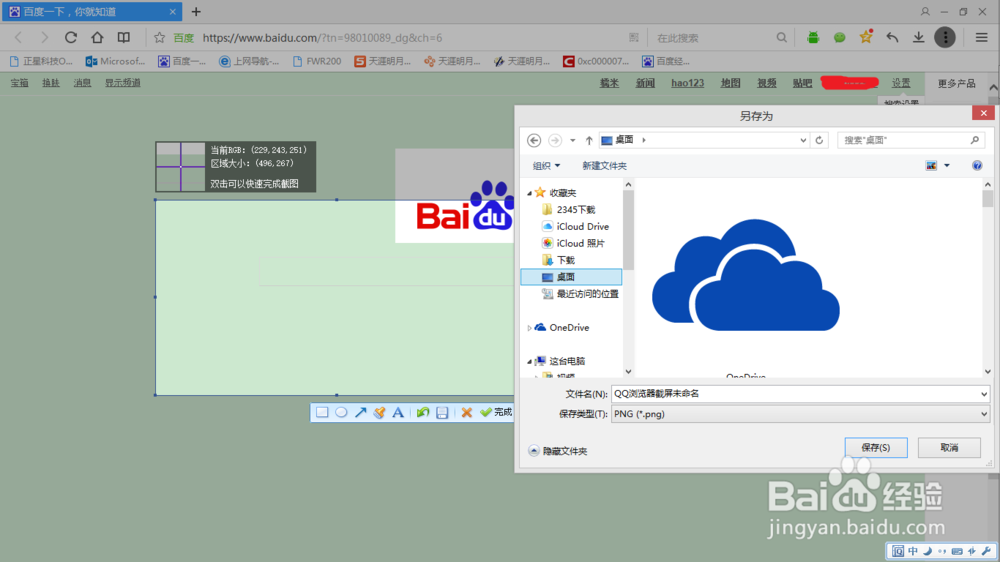This screenshot has height=562, width=1000.
Task: Expand the address path dropdown in Save As dialog
Action: click(x=803, y=140)
